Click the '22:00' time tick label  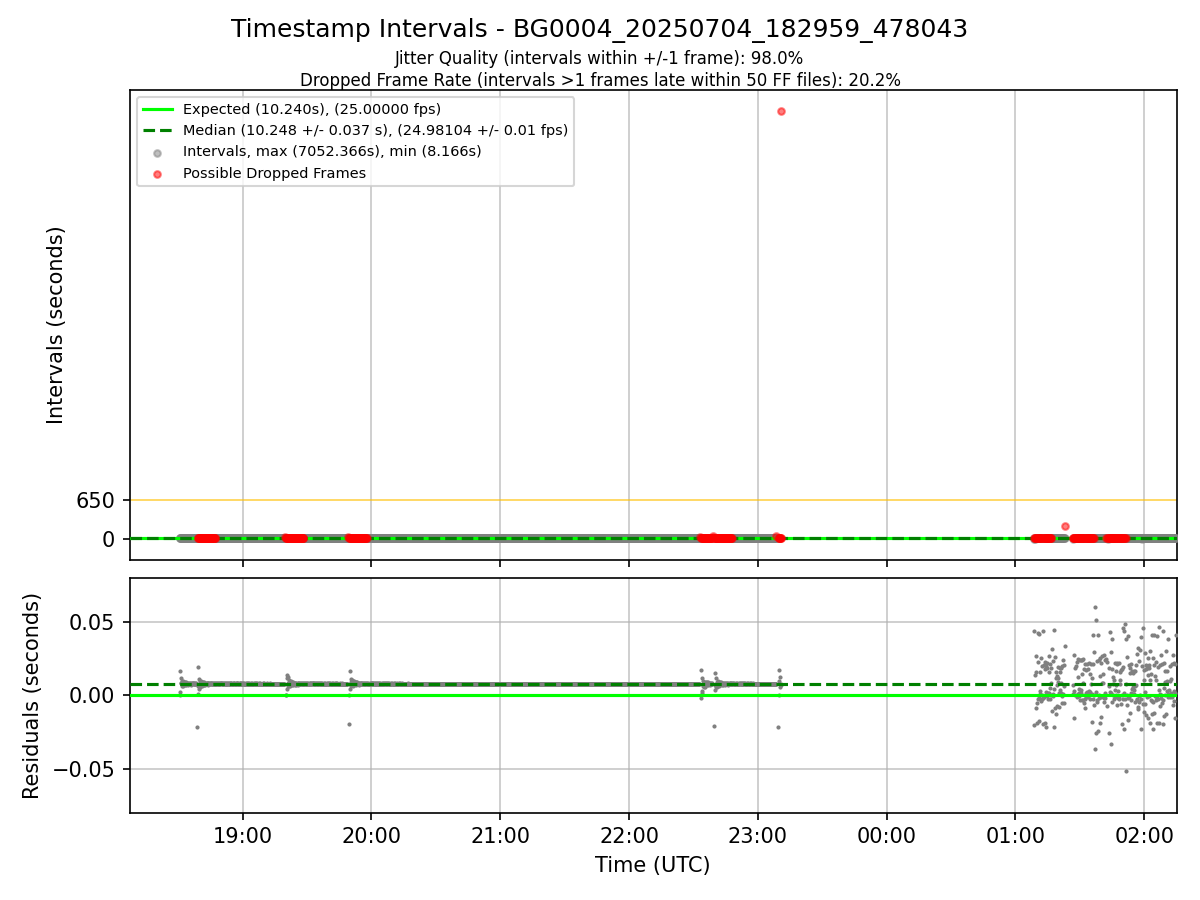[629, 834]
